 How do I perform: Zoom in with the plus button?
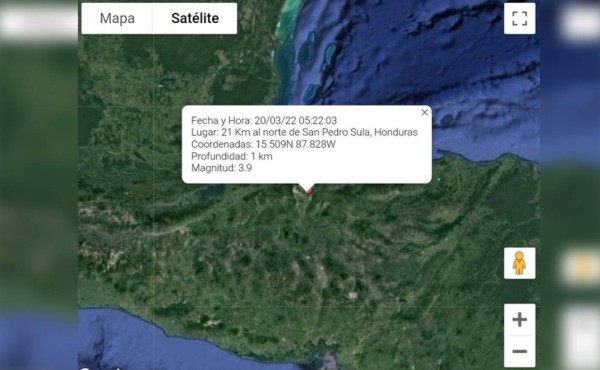(519, 319)
